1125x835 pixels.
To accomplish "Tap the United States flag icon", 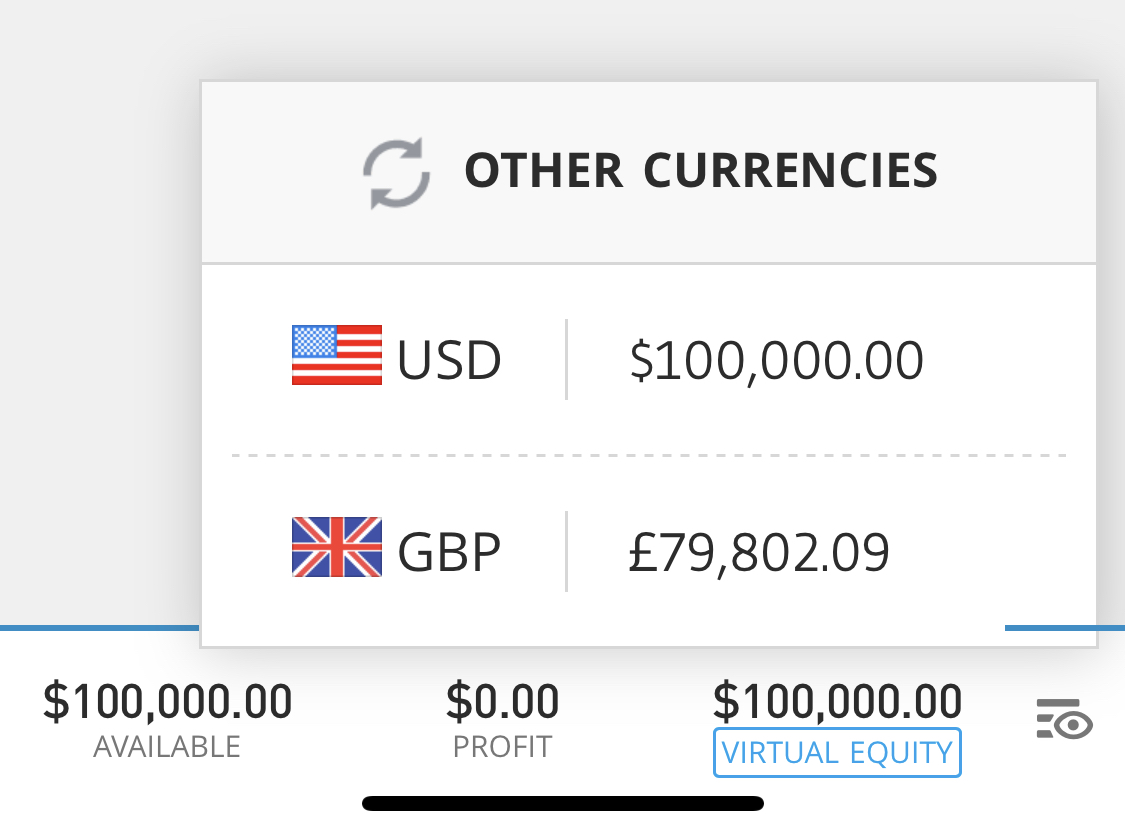I will click(336, 355).
